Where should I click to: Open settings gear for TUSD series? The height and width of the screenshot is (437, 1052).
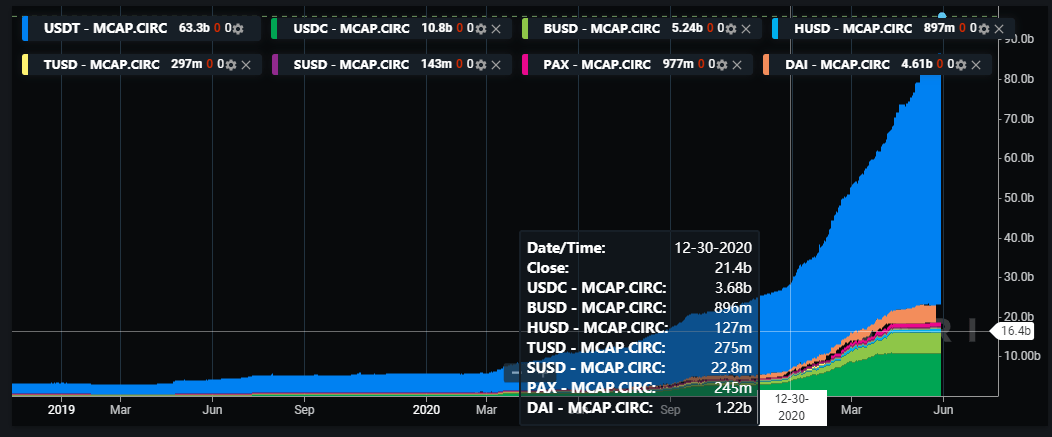tap(230, 65)
